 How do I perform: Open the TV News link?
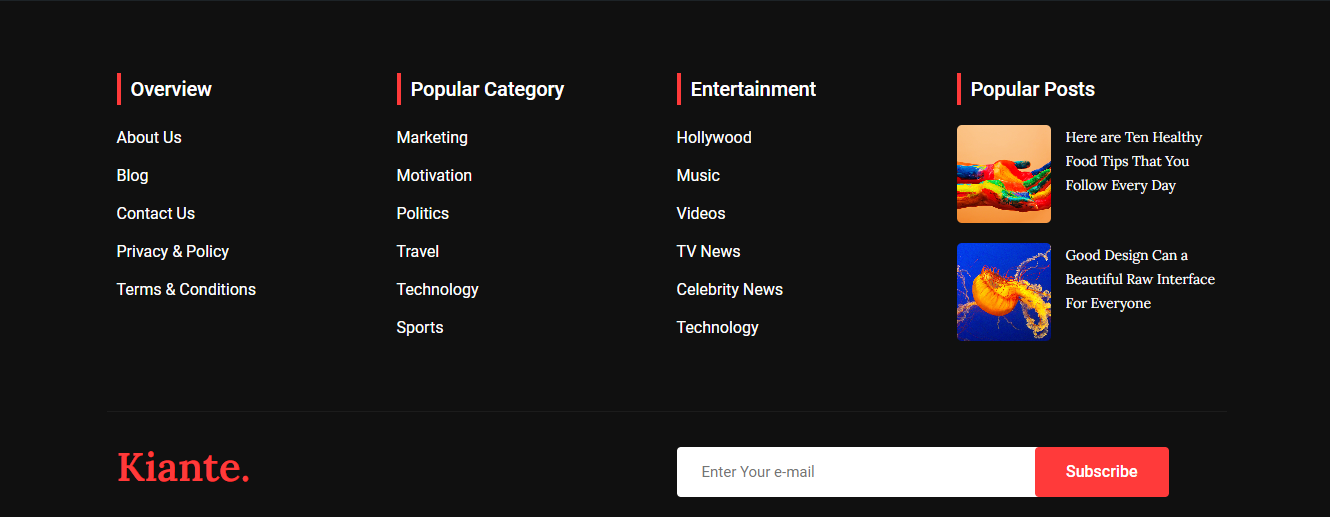click(708, 252)
